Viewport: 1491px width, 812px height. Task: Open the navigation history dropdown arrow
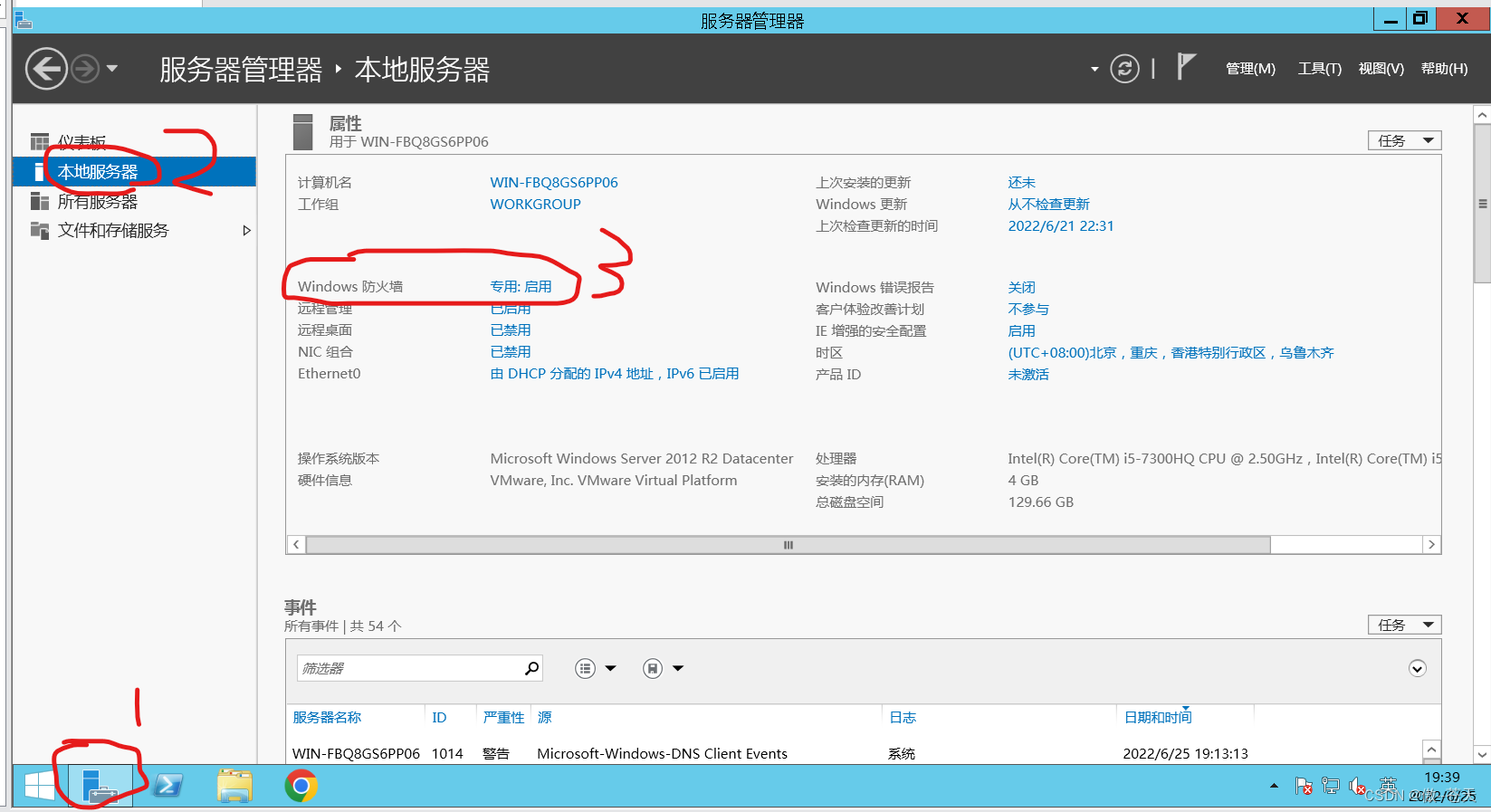click(112, 69)
